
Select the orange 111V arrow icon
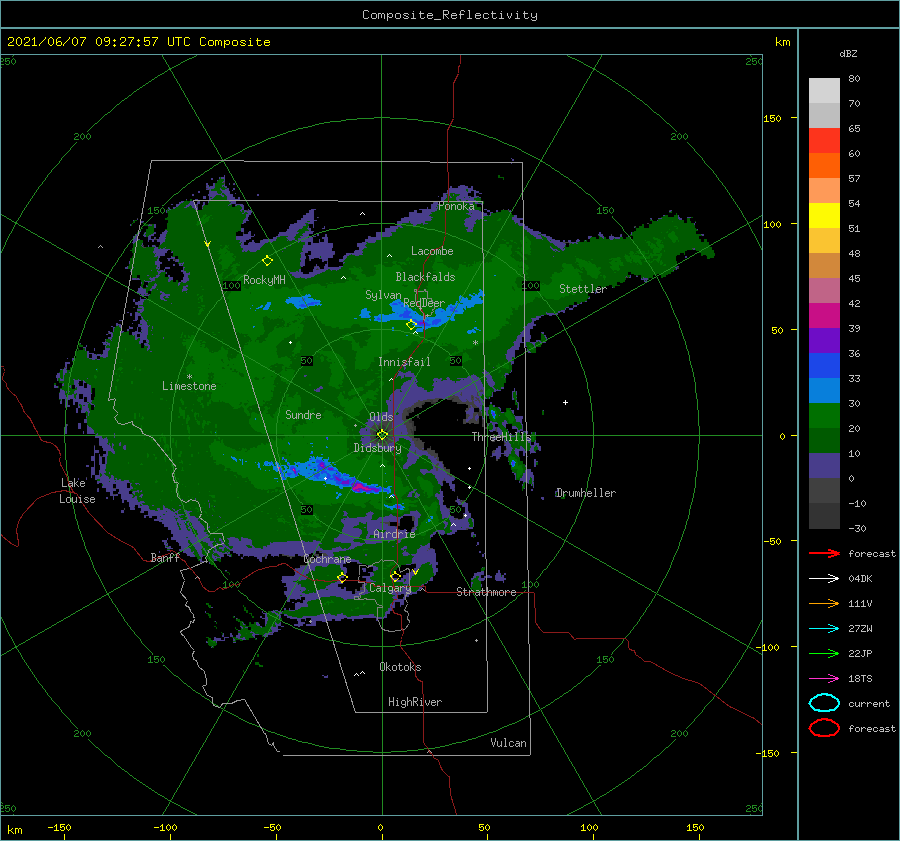(824, 603)
